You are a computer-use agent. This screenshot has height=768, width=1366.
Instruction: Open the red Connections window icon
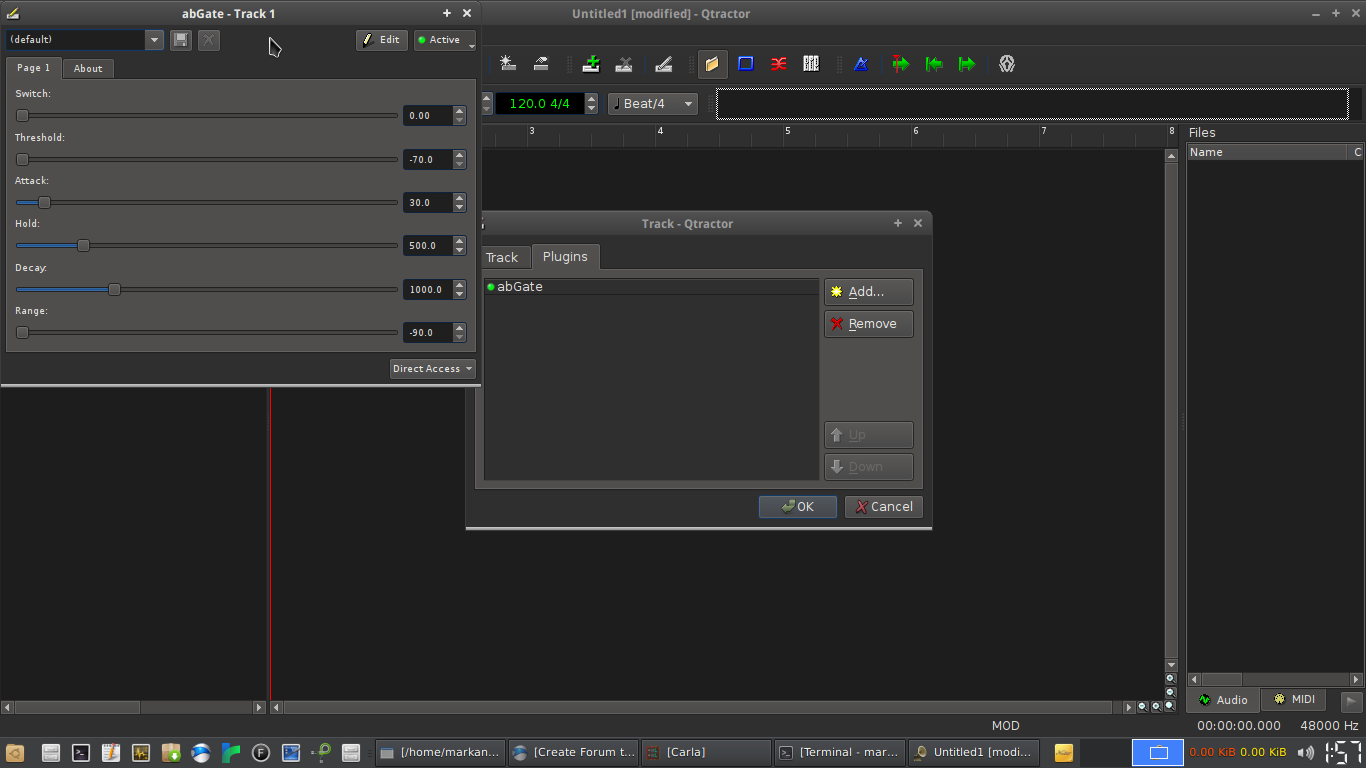778,64
